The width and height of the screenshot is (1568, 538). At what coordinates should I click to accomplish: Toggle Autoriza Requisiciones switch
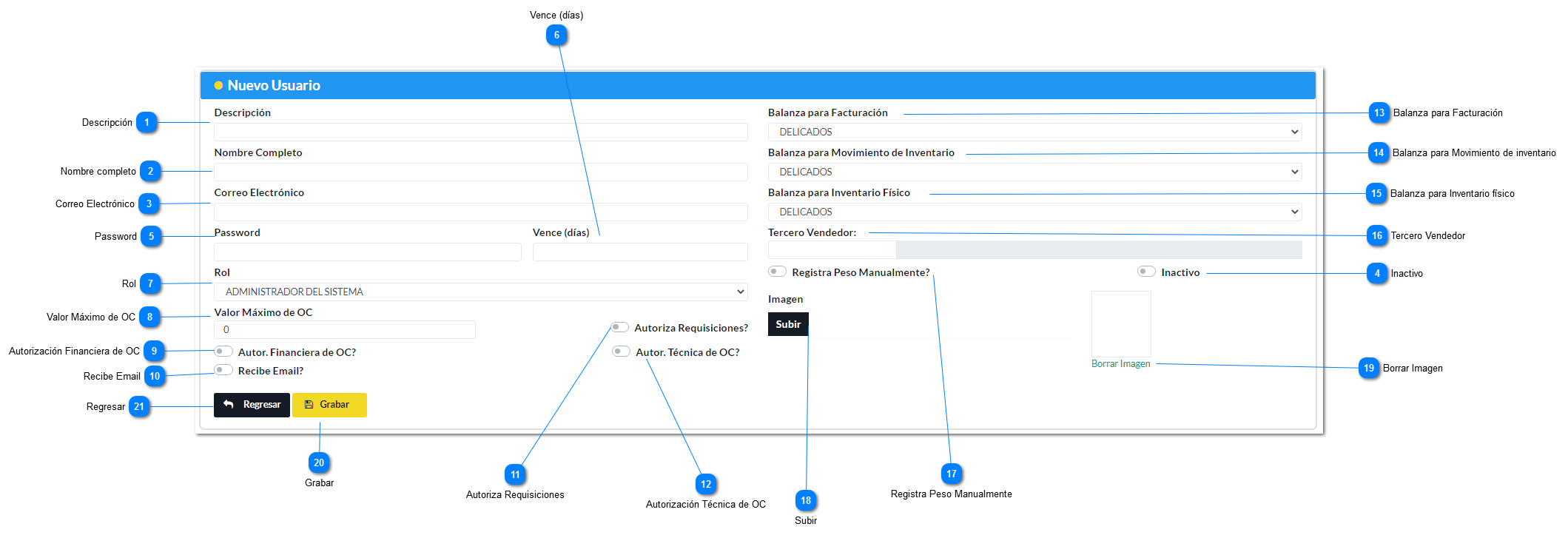coord(619,327)
